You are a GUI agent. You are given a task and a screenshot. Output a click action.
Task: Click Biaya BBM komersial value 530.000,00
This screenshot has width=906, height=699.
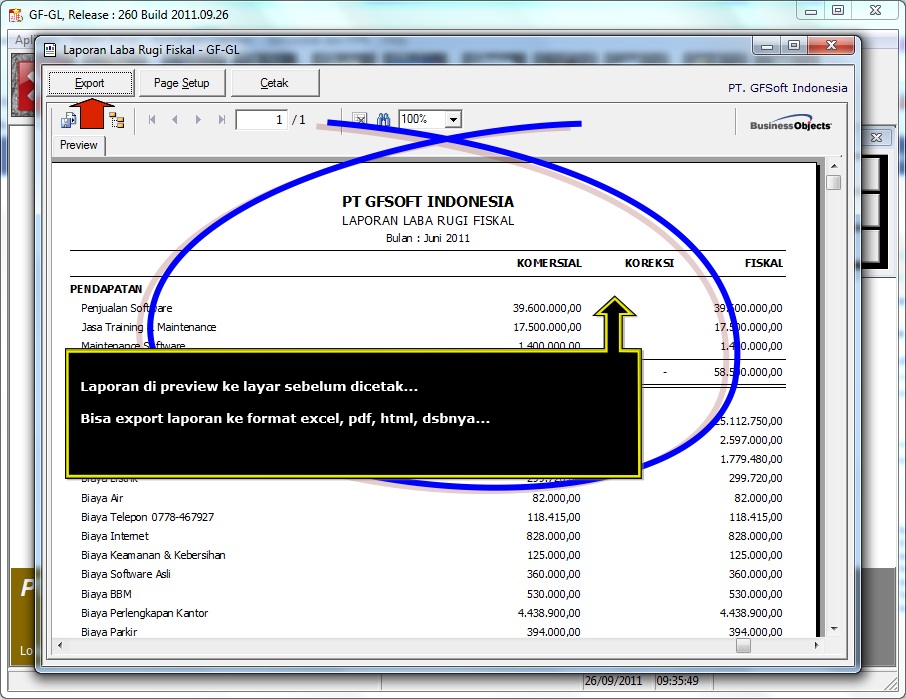coord(554,594)
